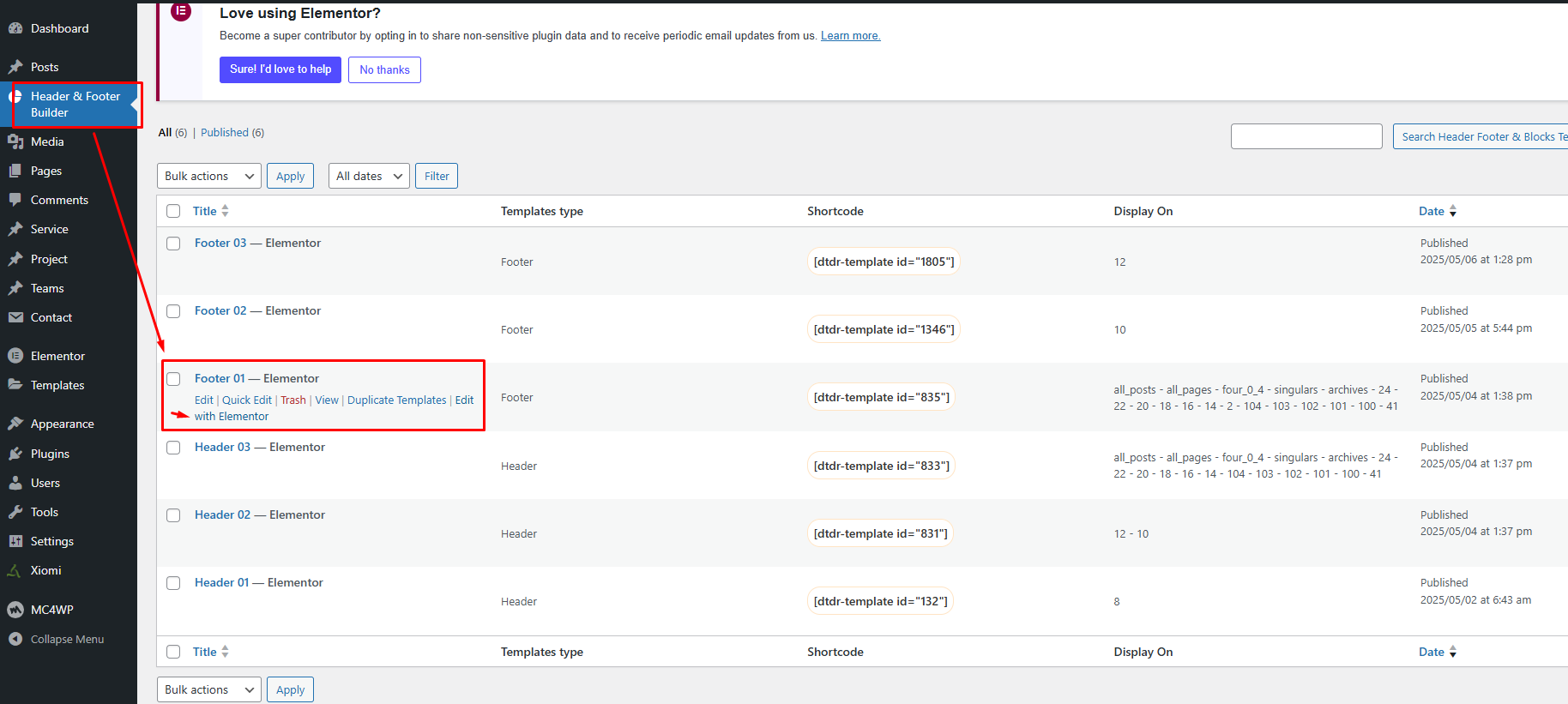Click the Posts pin icon

[15, 67]
